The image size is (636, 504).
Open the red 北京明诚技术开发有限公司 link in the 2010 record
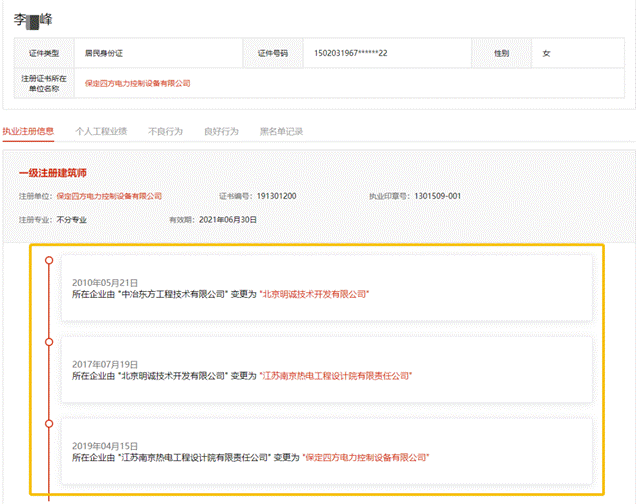coord(315,294)
